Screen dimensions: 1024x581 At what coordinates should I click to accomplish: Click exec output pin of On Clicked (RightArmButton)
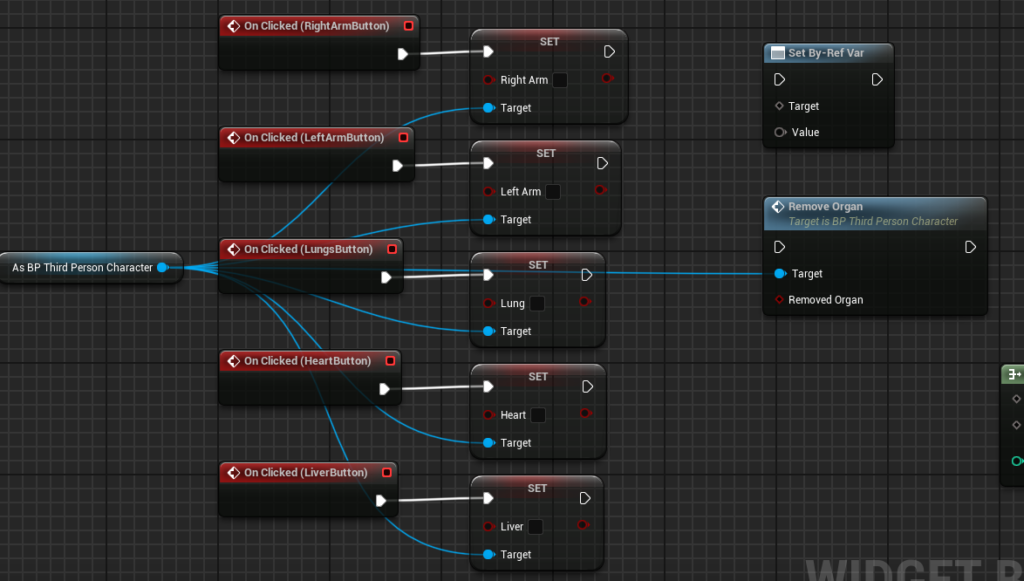pos(403,54)
